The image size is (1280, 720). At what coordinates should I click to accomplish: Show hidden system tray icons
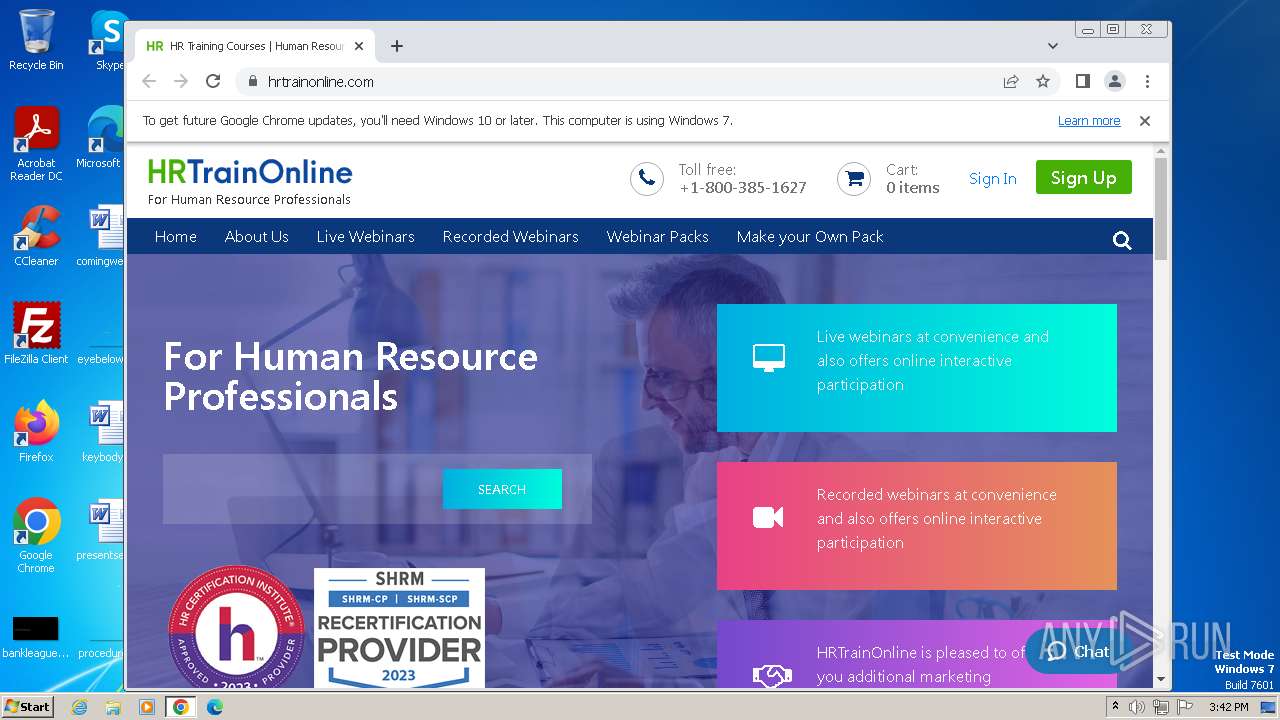click(x=1116, y=707)
